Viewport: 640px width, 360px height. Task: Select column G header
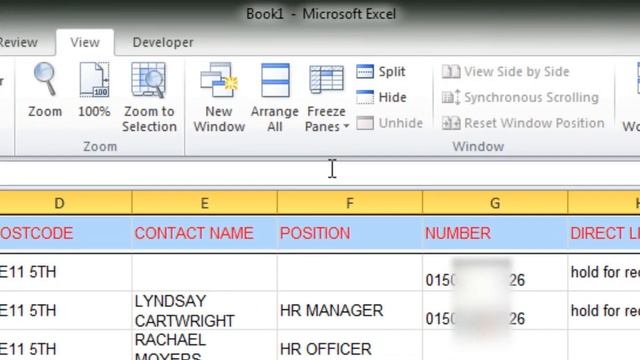coord(495,203)
